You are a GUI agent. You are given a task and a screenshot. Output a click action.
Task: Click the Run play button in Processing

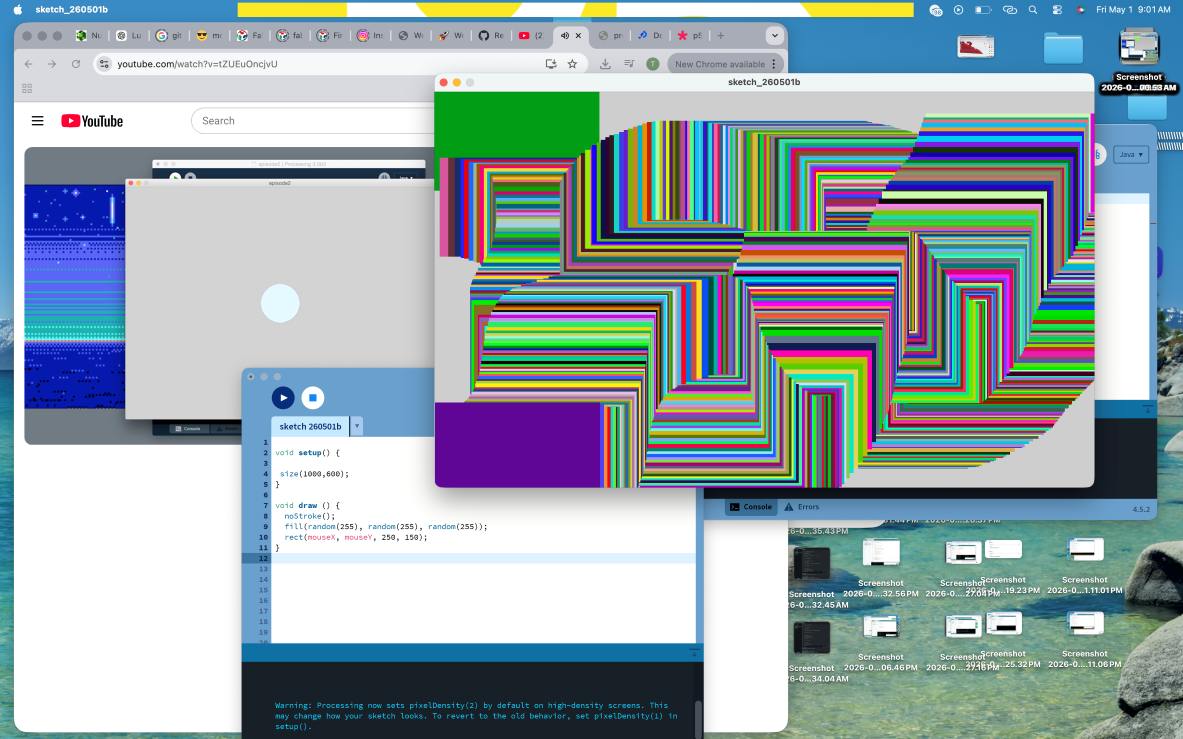point(283,397)
